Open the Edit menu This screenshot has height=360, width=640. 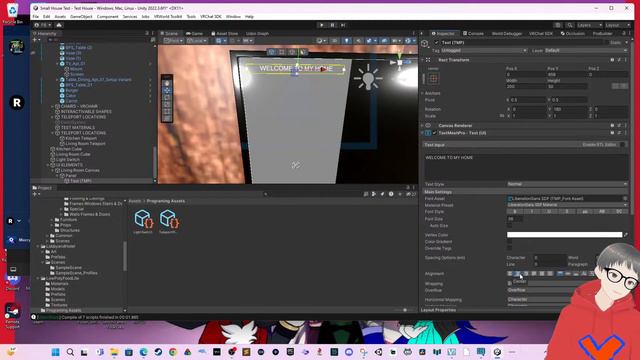tap(47, 17)
